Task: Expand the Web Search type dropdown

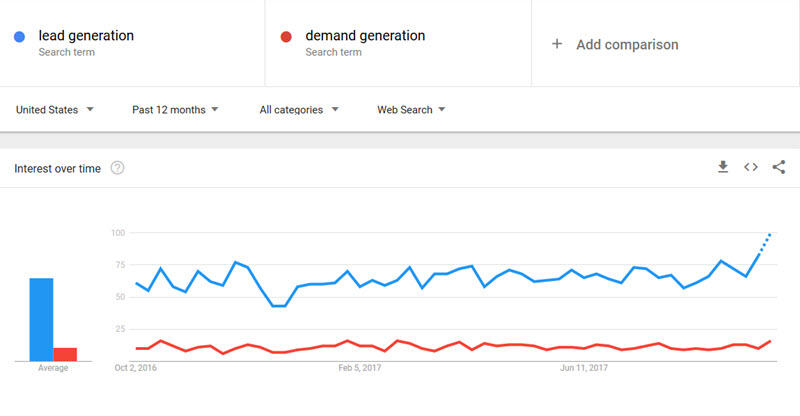Action: [411, 110]
